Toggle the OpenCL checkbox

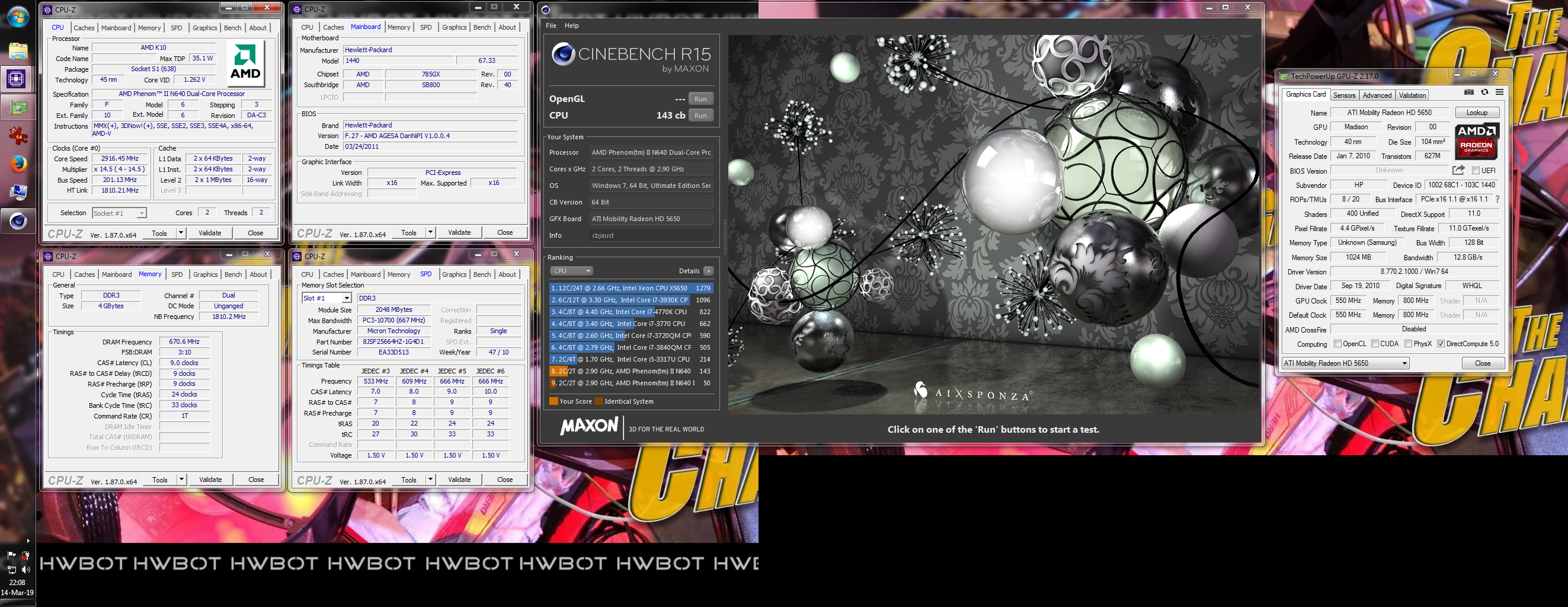click(1338, 344)
